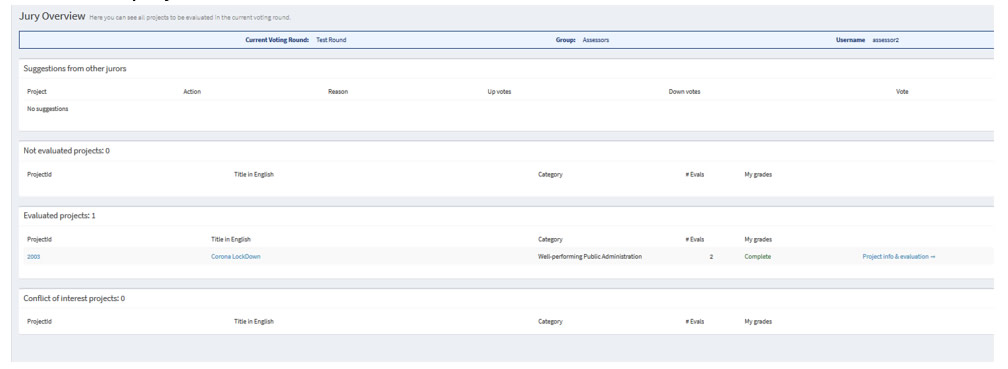This screenshot has height=369, width=1008.
Task: Click Project info & evaluation link
Action: 899,256
